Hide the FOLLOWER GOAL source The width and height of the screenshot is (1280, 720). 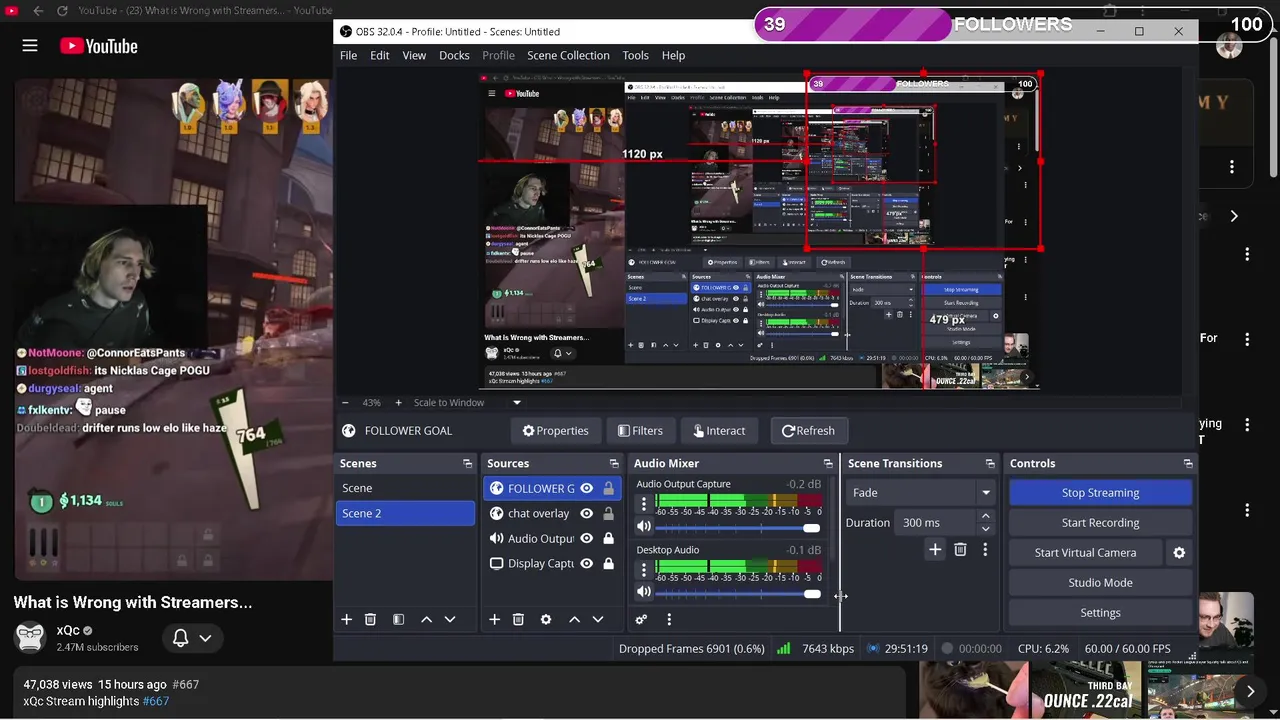(x=587, y=488)
